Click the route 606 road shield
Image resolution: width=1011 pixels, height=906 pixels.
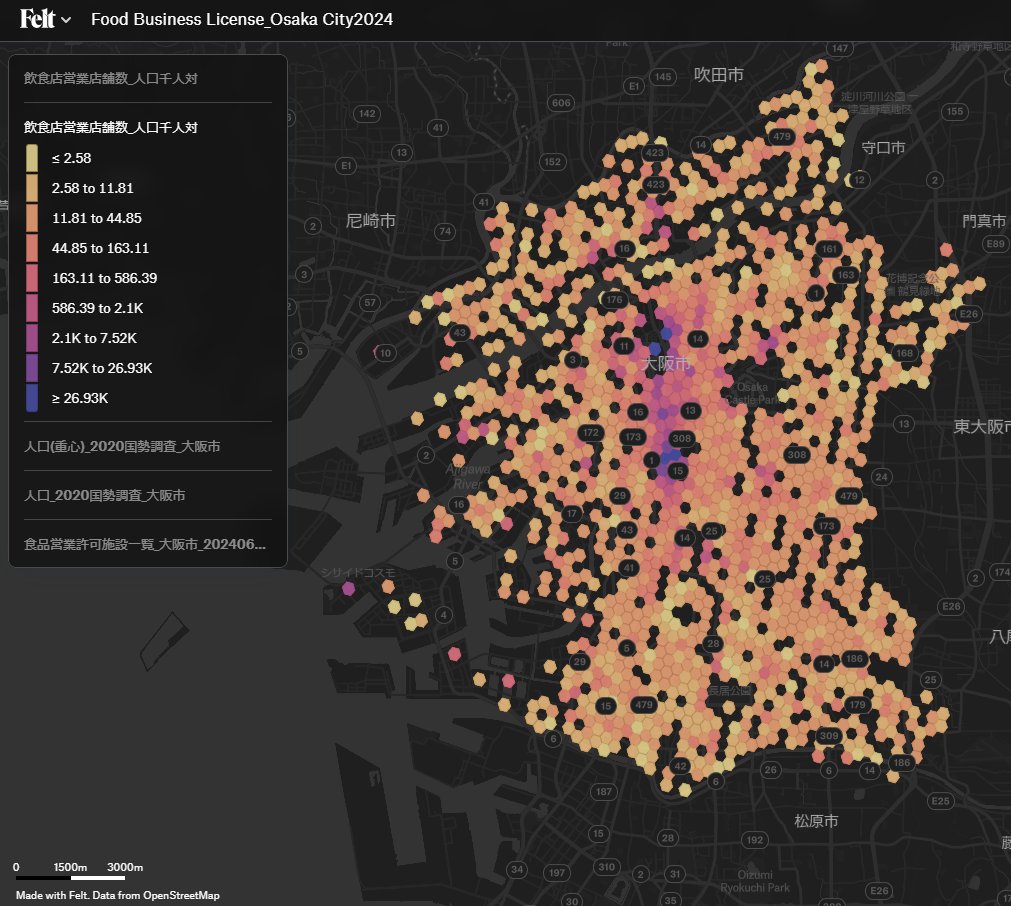pyautogui.click(x=561, y=103)
